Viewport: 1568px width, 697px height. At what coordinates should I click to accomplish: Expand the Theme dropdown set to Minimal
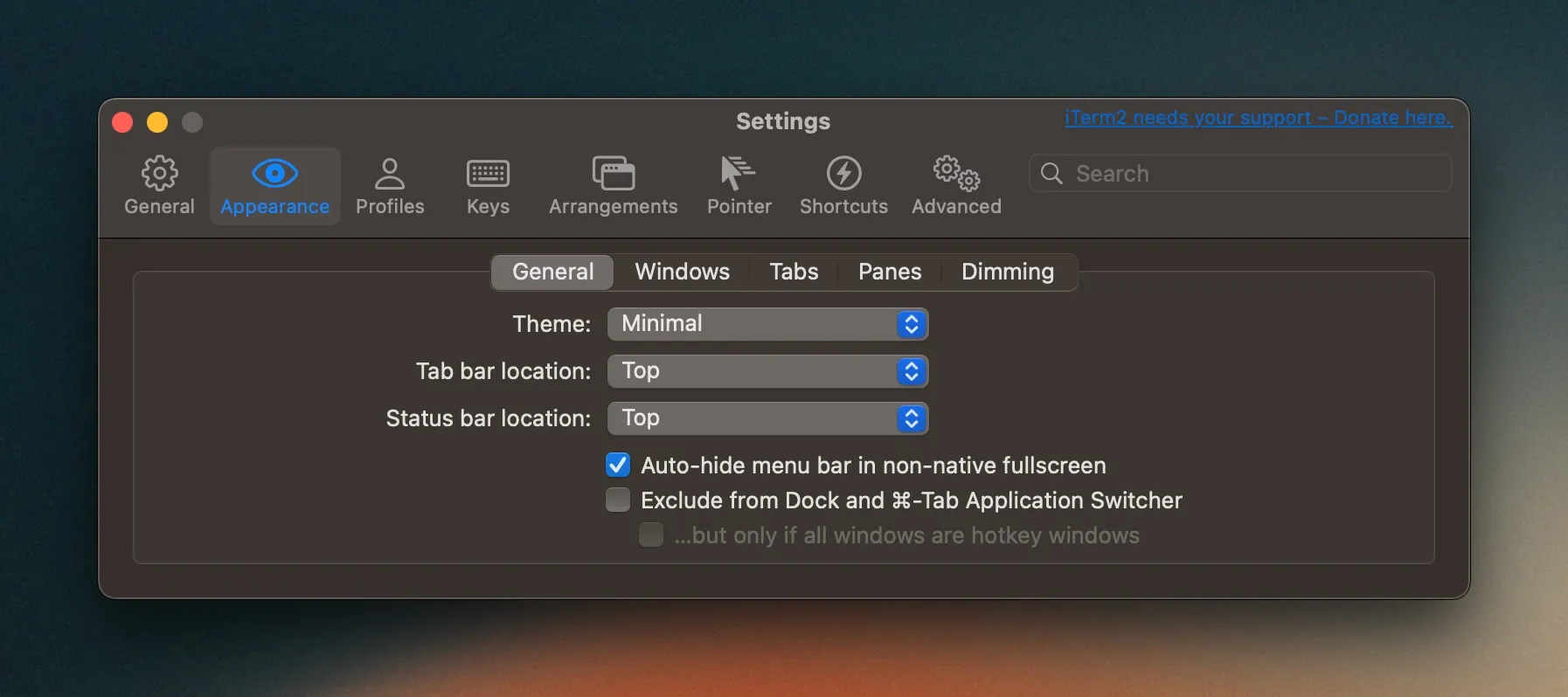point(767,324)
